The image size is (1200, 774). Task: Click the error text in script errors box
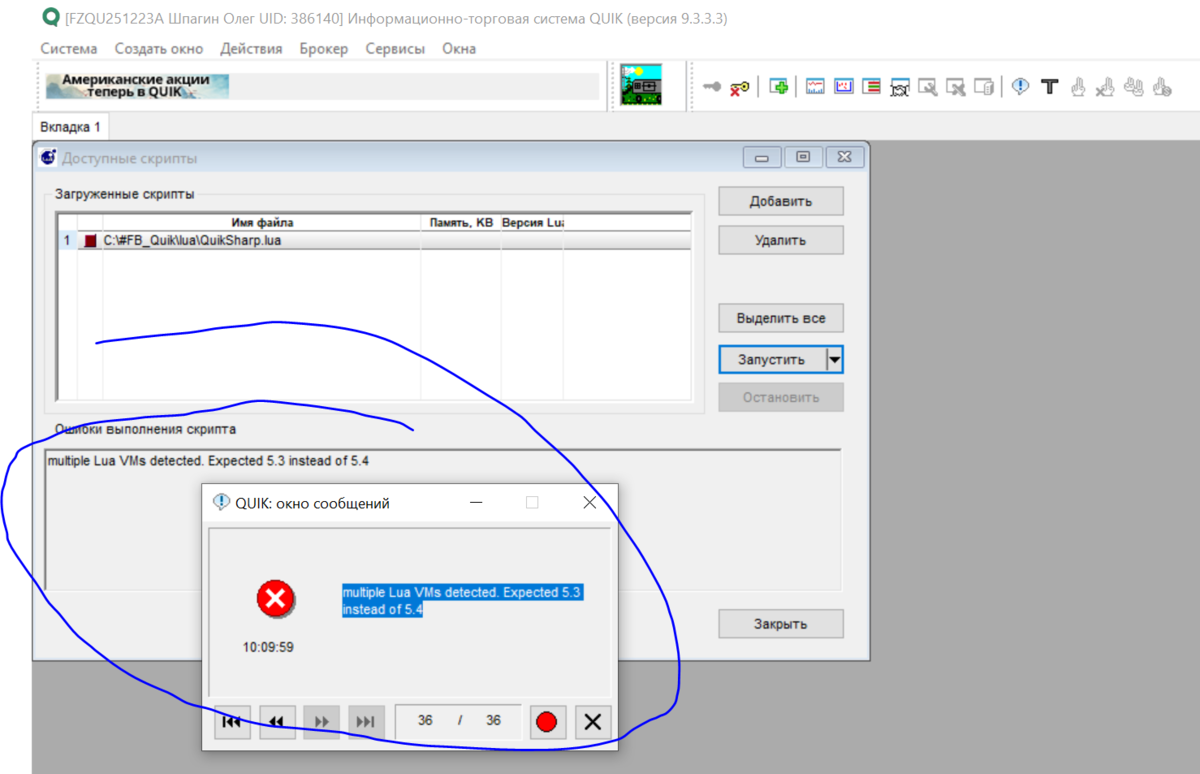point(209,462)
